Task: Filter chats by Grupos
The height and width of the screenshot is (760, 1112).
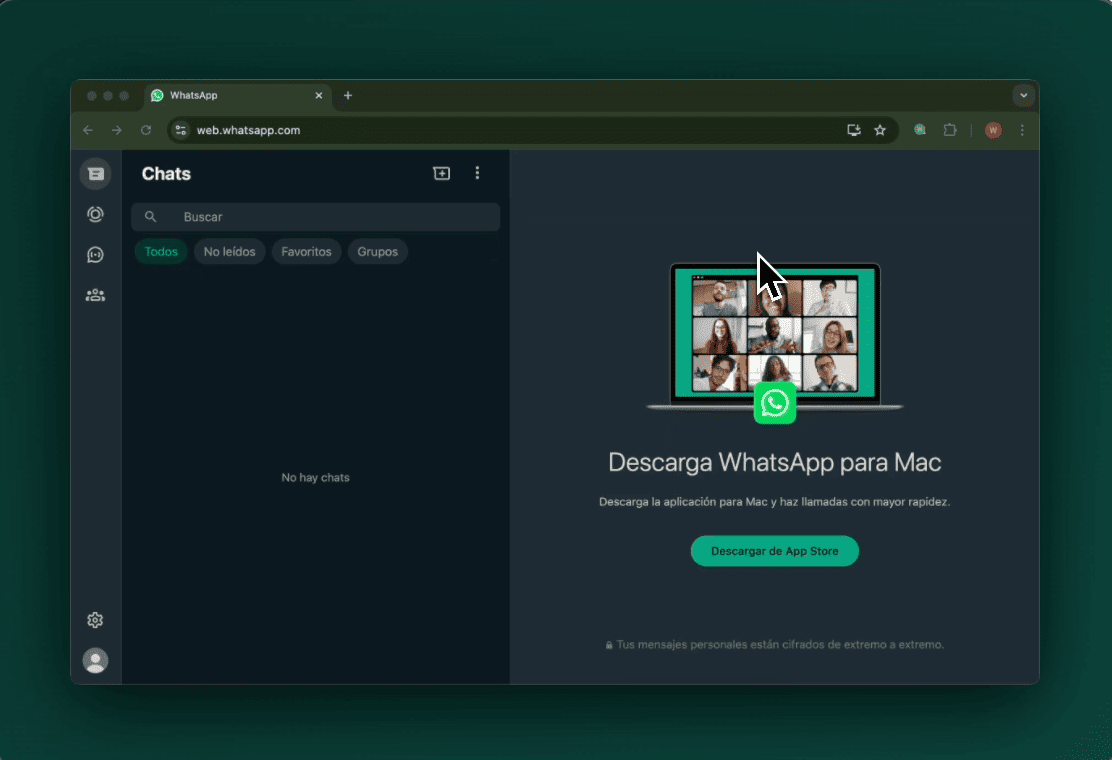Action: click(378, 252)
